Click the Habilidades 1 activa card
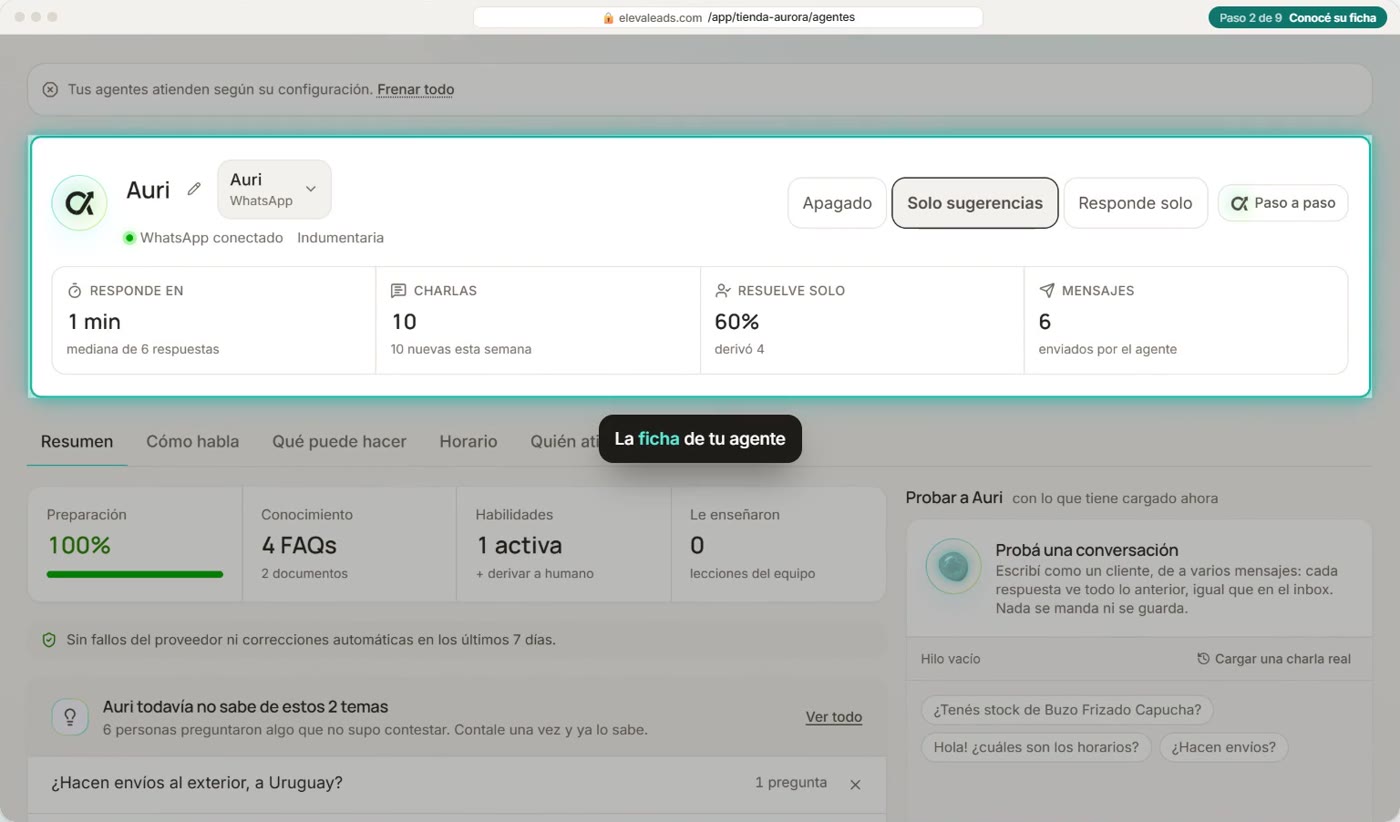 click(564, 544)
